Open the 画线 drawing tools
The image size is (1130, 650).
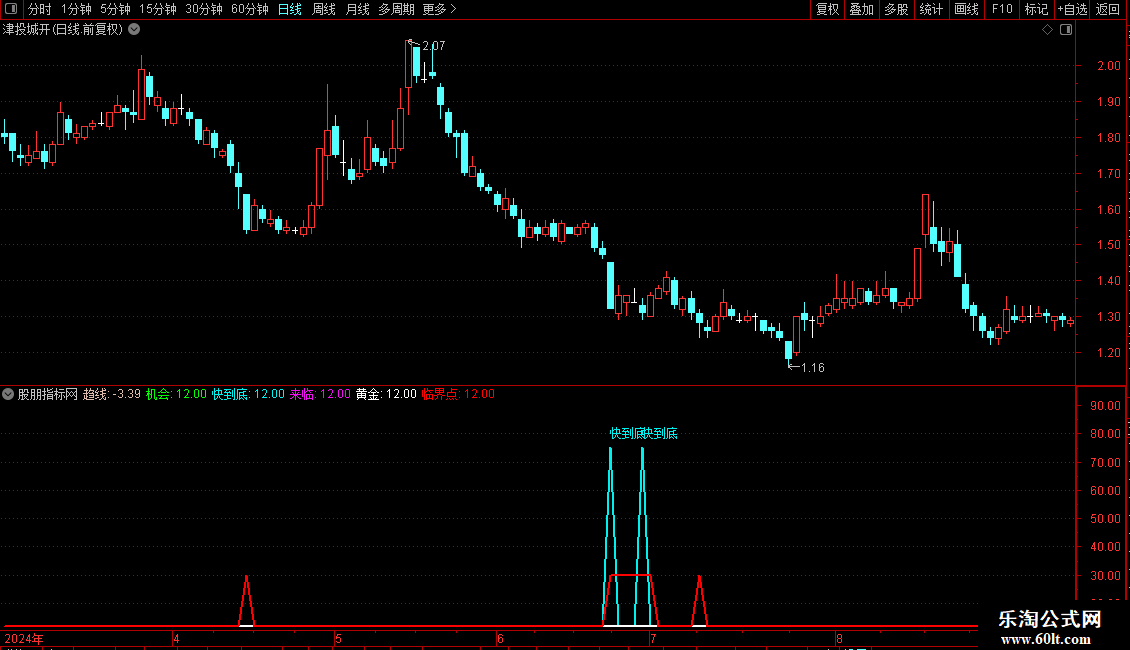(966, 9)
